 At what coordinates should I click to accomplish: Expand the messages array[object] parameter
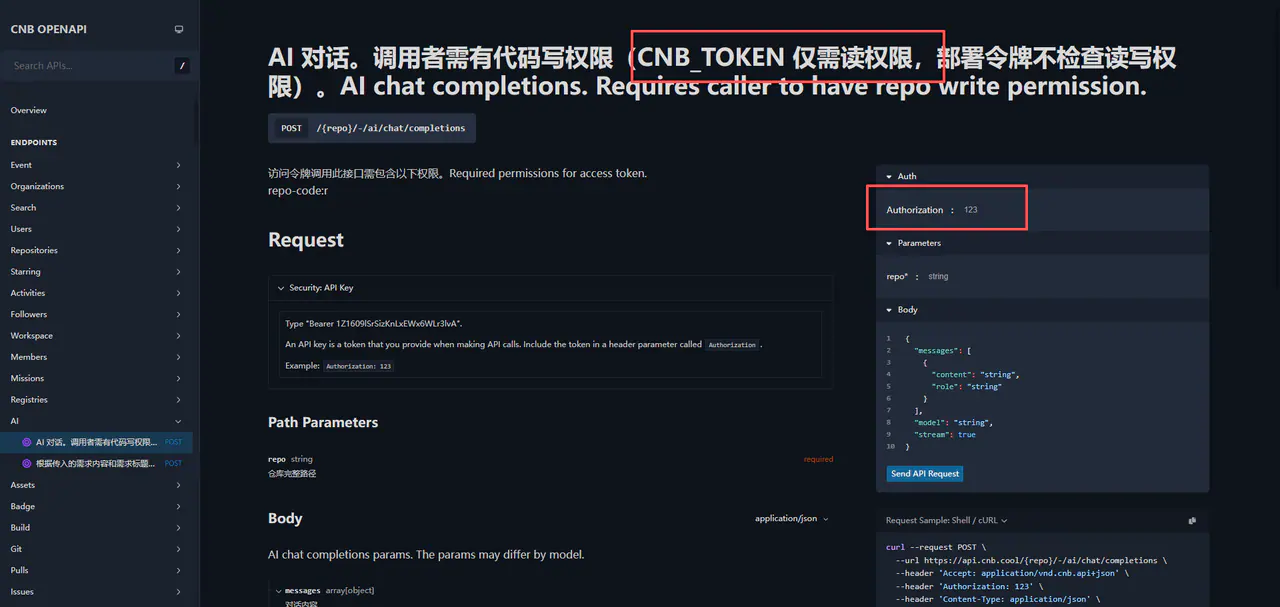coord(324,591)
